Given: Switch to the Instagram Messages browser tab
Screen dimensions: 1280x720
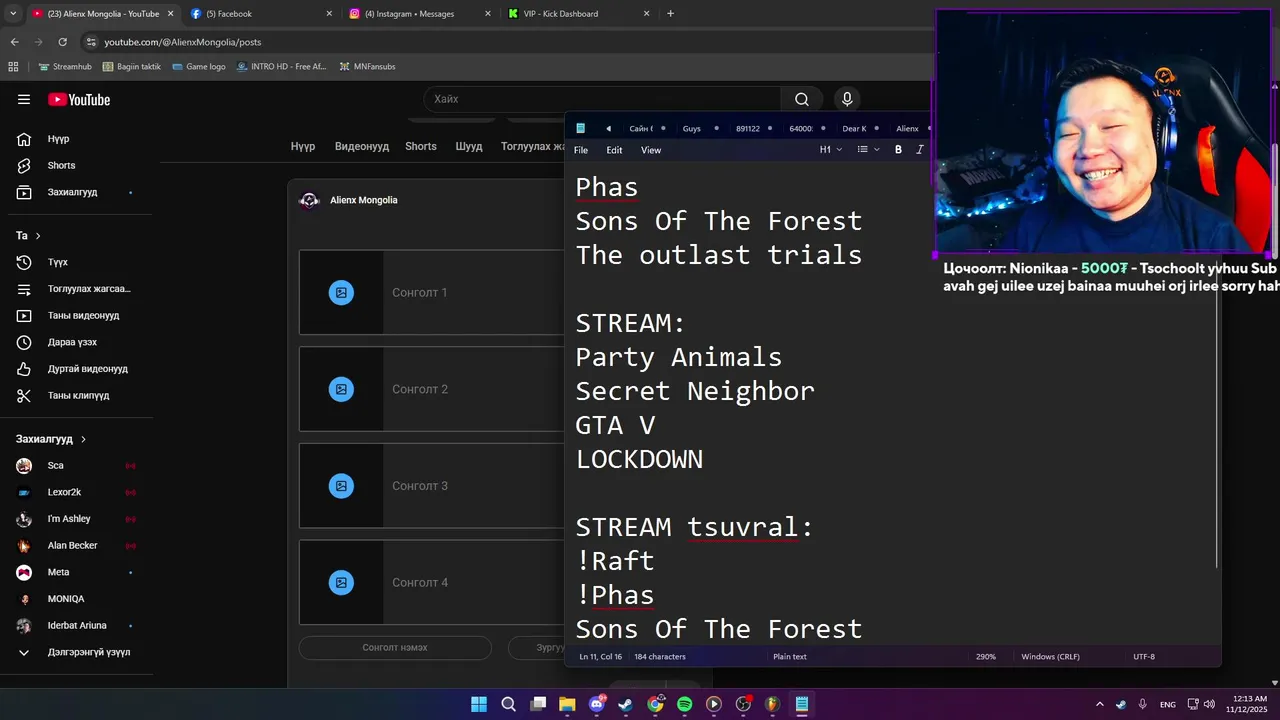Looking at the screenshot, I should pos(421,14).
